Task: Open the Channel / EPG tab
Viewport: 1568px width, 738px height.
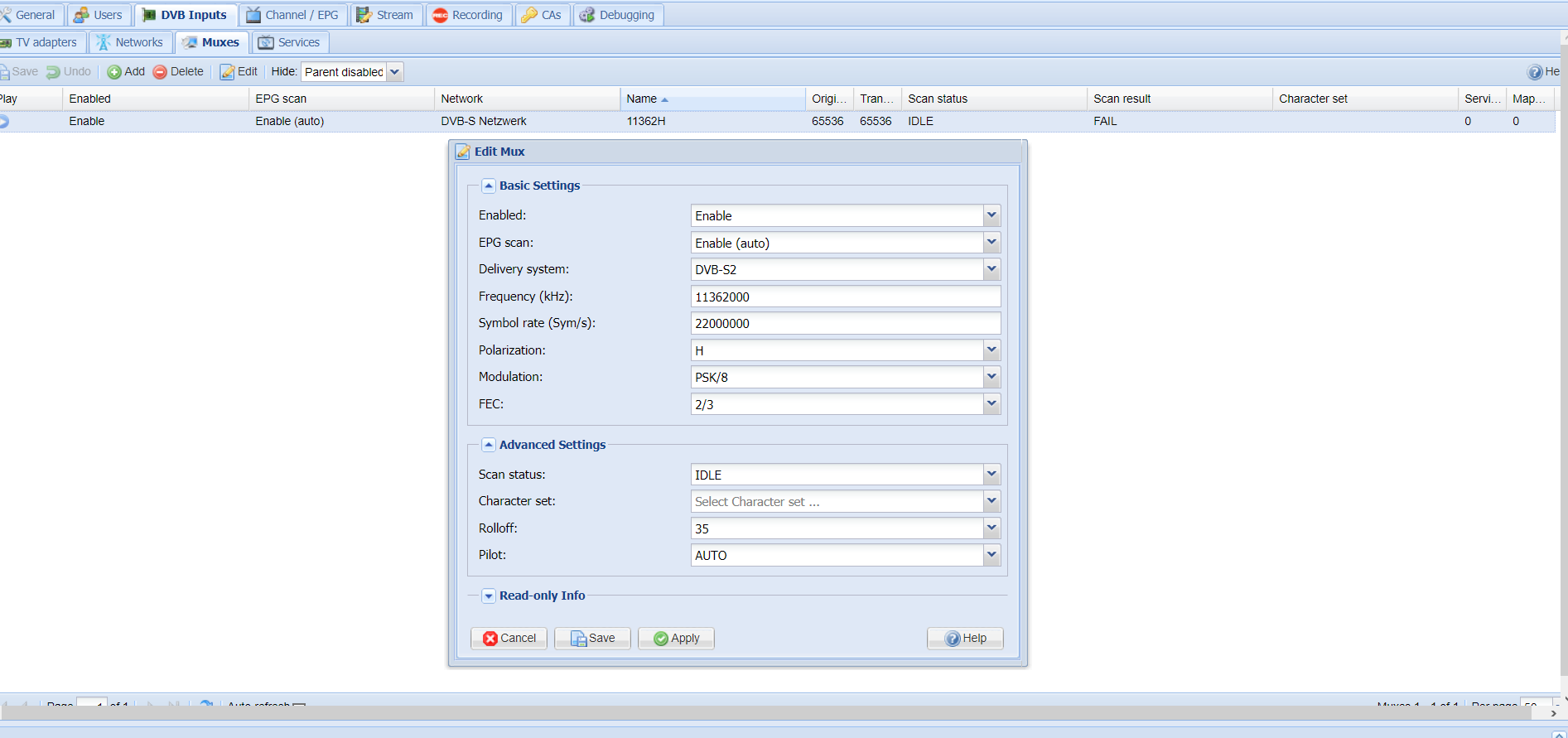Action: (x=292, y=15)
